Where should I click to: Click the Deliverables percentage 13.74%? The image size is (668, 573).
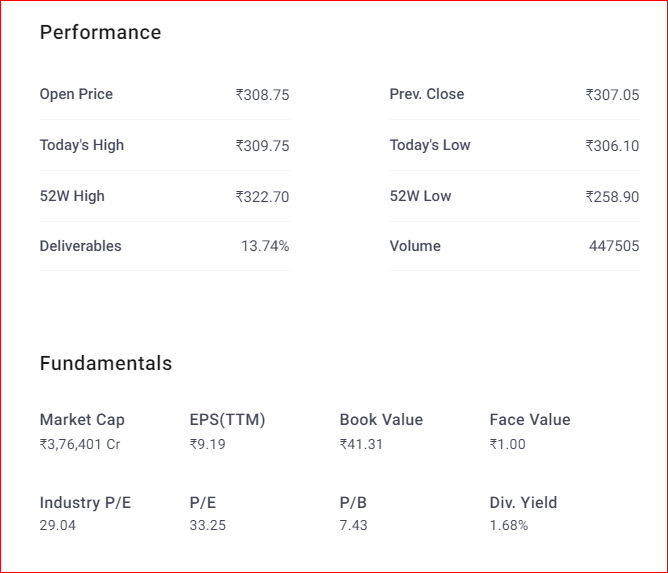(x=265, y=246)
